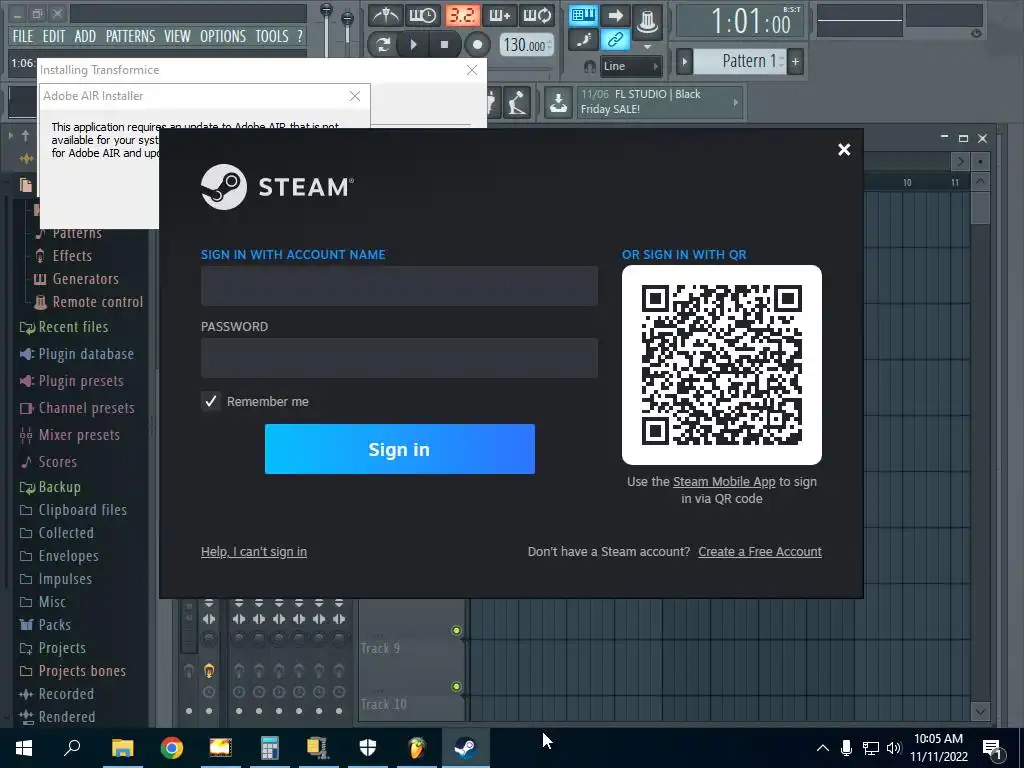Toggle the note slide icon
Screen dimensions: 1024x768
[x=583, y=40]
